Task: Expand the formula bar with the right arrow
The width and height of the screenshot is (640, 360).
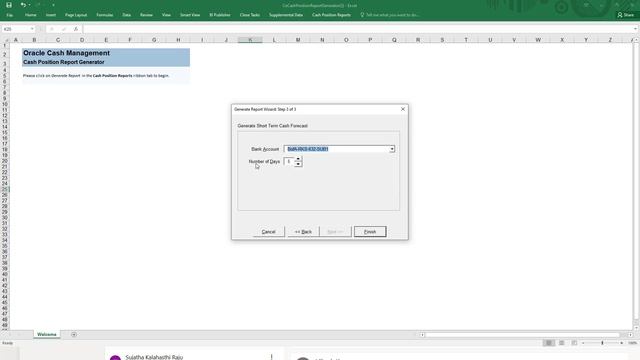Action: click(x=635, y=29)
